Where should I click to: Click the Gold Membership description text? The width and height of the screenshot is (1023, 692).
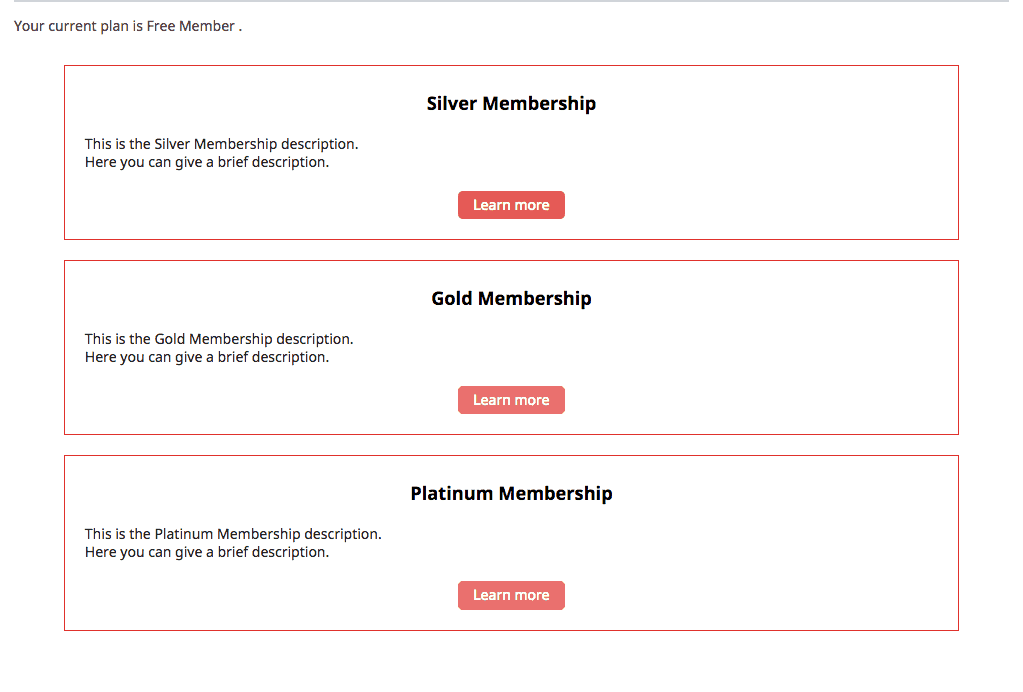(x=218, y=338)
